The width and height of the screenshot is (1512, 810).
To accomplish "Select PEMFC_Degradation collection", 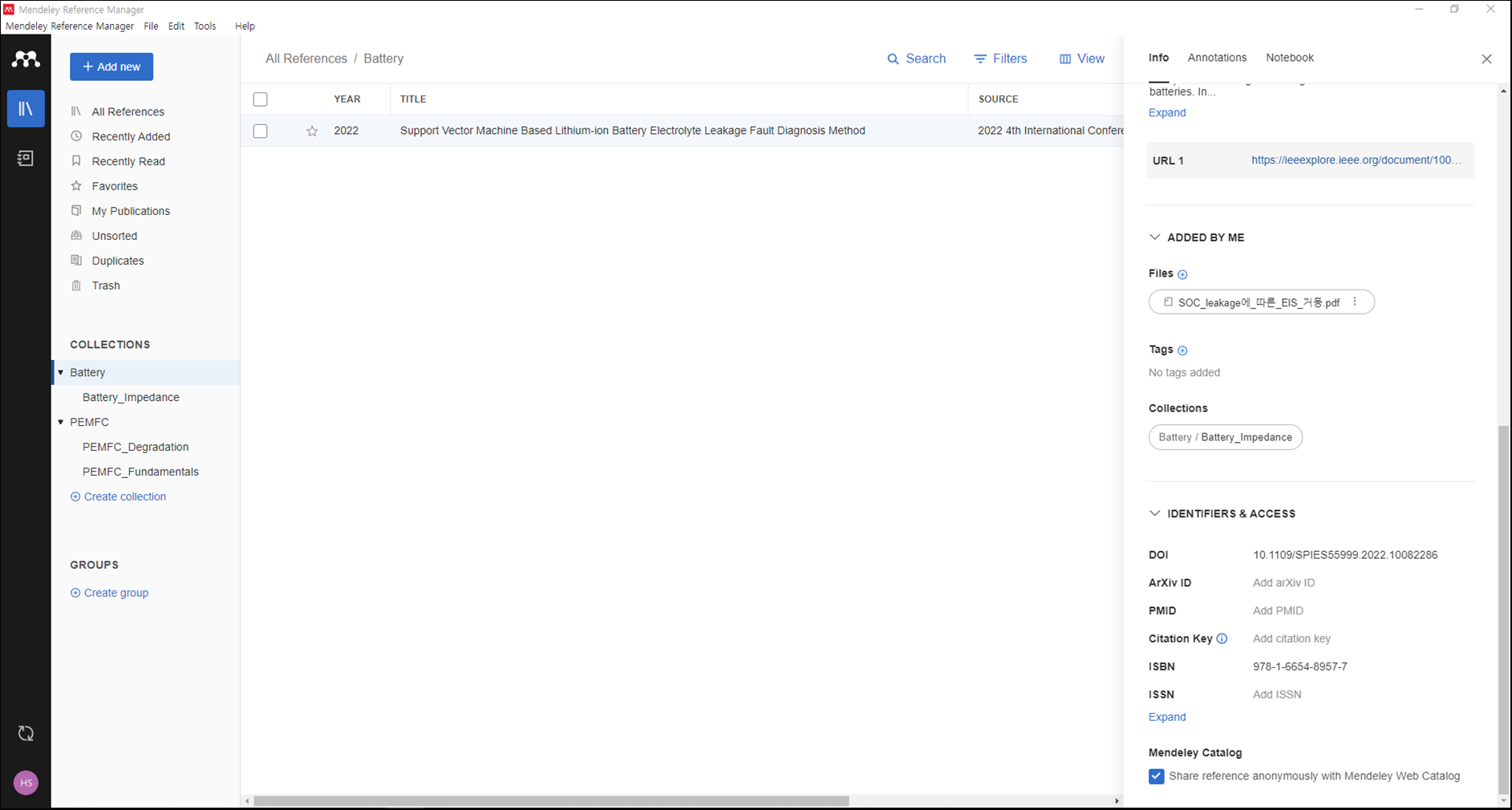I will point(136,447).
